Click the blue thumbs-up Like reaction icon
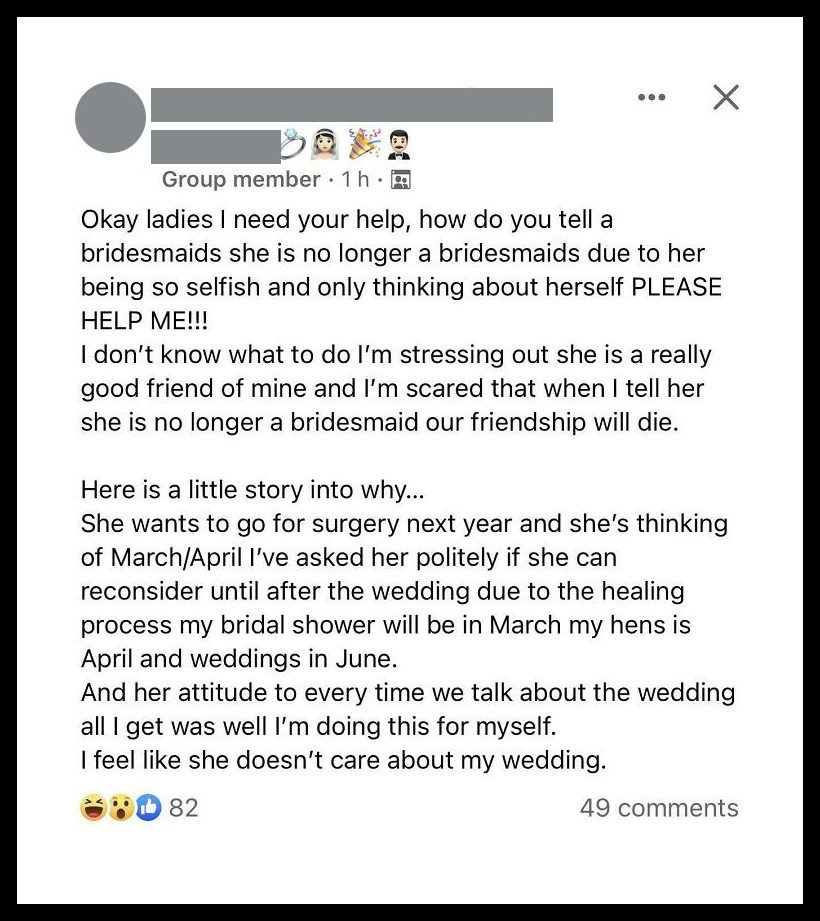Viewport: 820px width, 921px height. 149,807
